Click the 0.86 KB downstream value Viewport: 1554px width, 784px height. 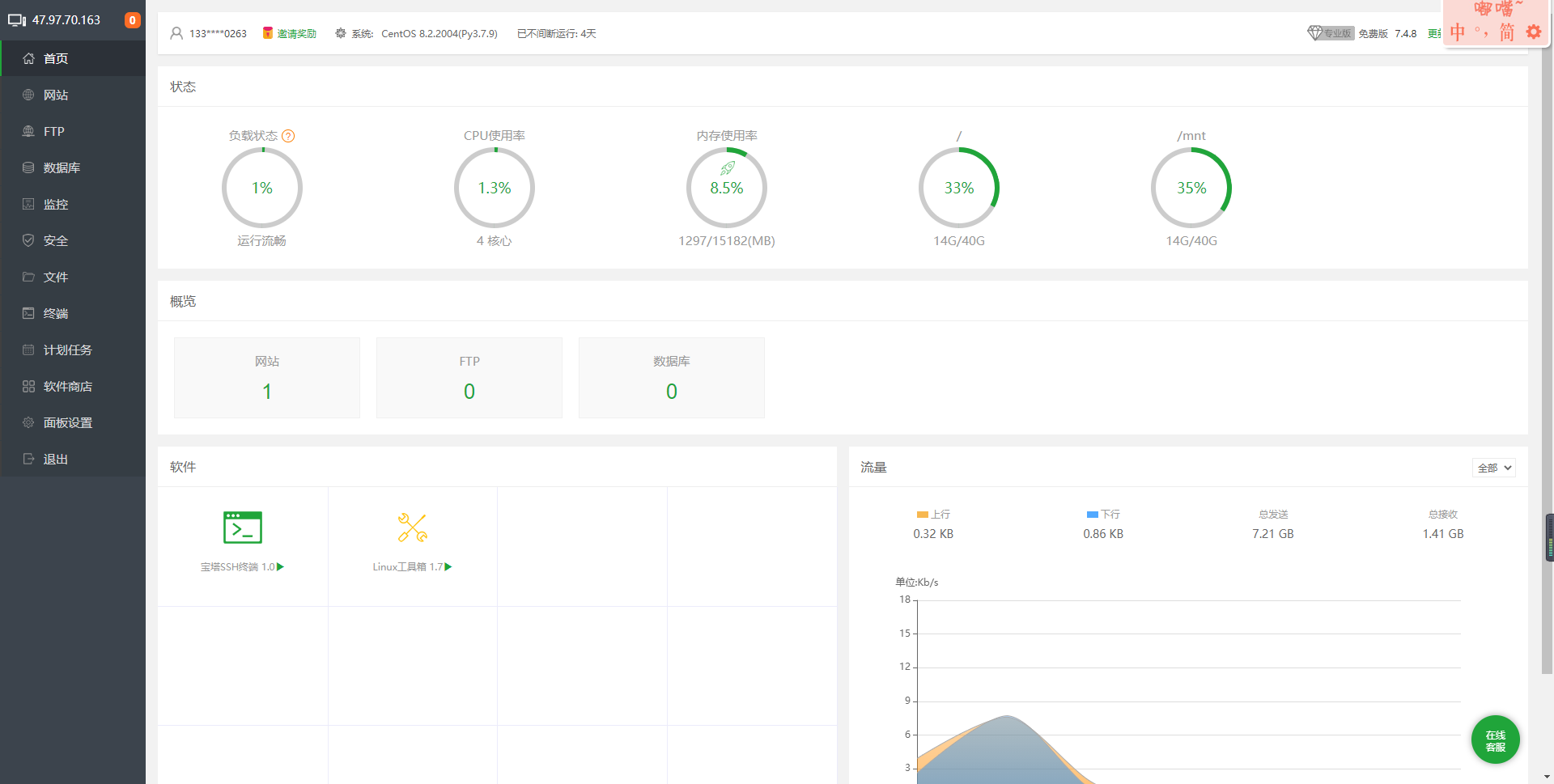pyautogui.click(x=1103, y=534)
